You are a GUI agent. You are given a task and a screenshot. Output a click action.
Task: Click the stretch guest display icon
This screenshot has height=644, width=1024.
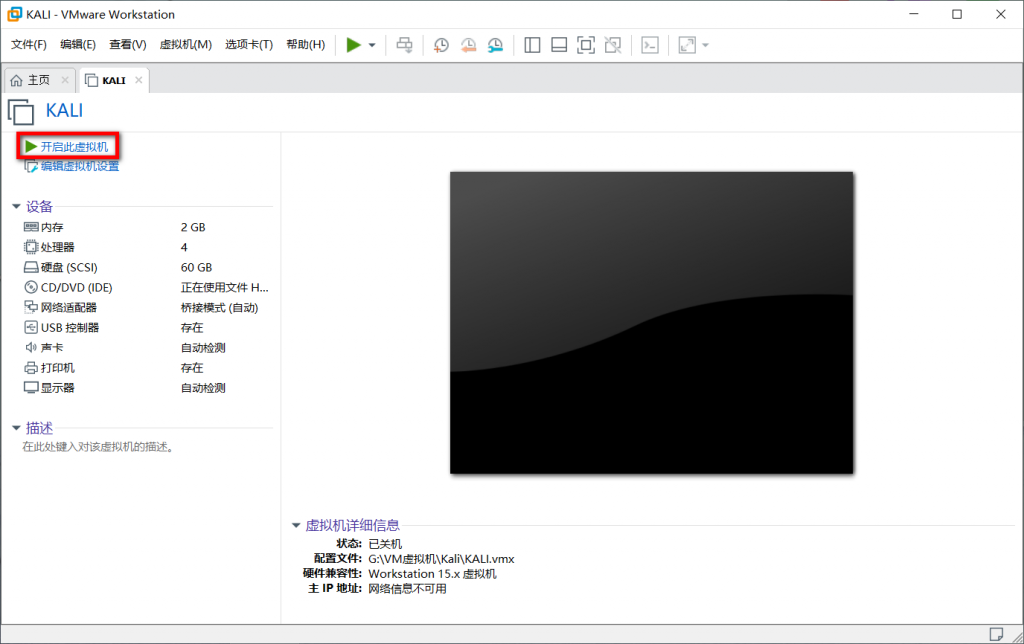pyautogui.click(x=687, y=44)
